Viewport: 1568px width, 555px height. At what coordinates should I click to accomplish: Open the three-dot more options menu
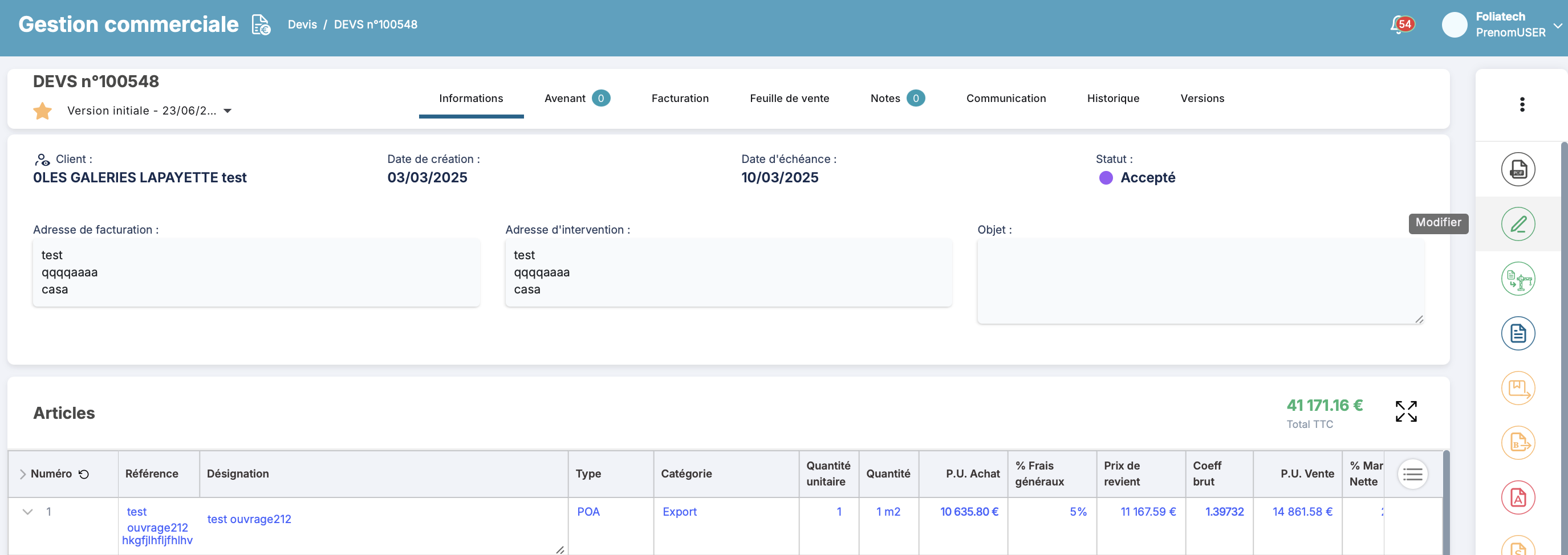click(1522, 105)
